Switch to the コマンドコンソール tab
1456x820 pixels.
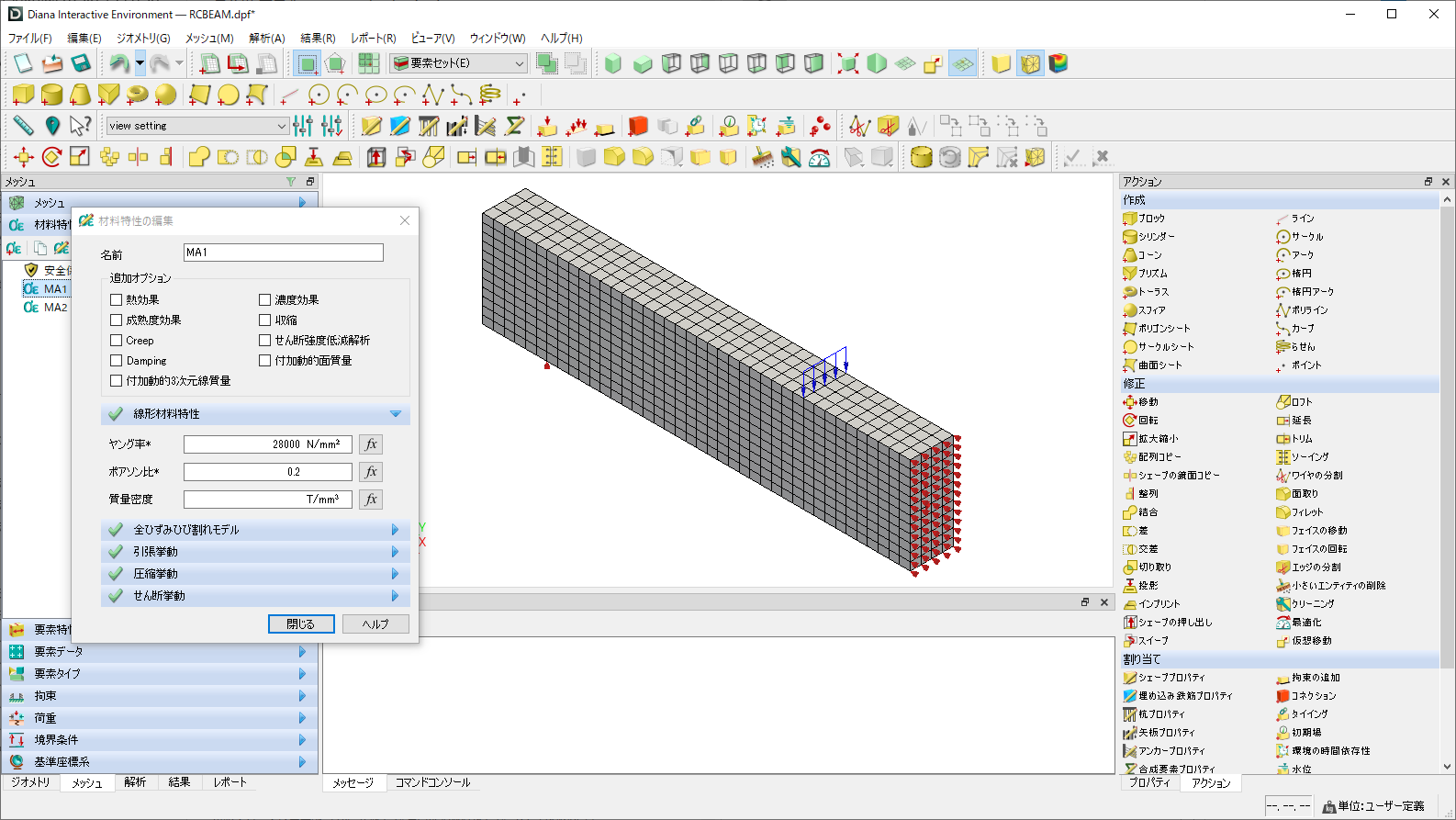coord(432,782)
